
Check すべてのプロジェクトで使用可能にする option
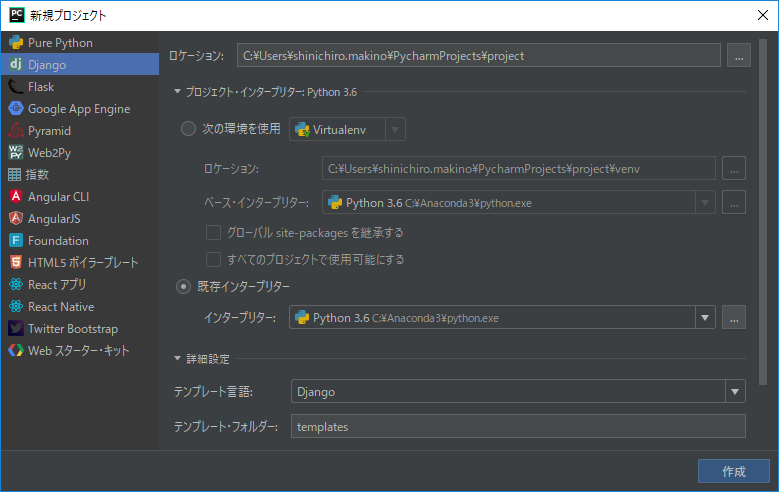click(213, 259)
